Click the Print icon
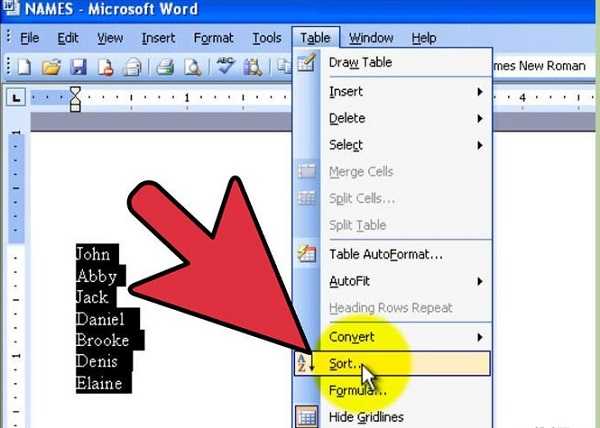The height and width of the screenshot is (428, 600). pyautogui.click(x=165, y=67)
